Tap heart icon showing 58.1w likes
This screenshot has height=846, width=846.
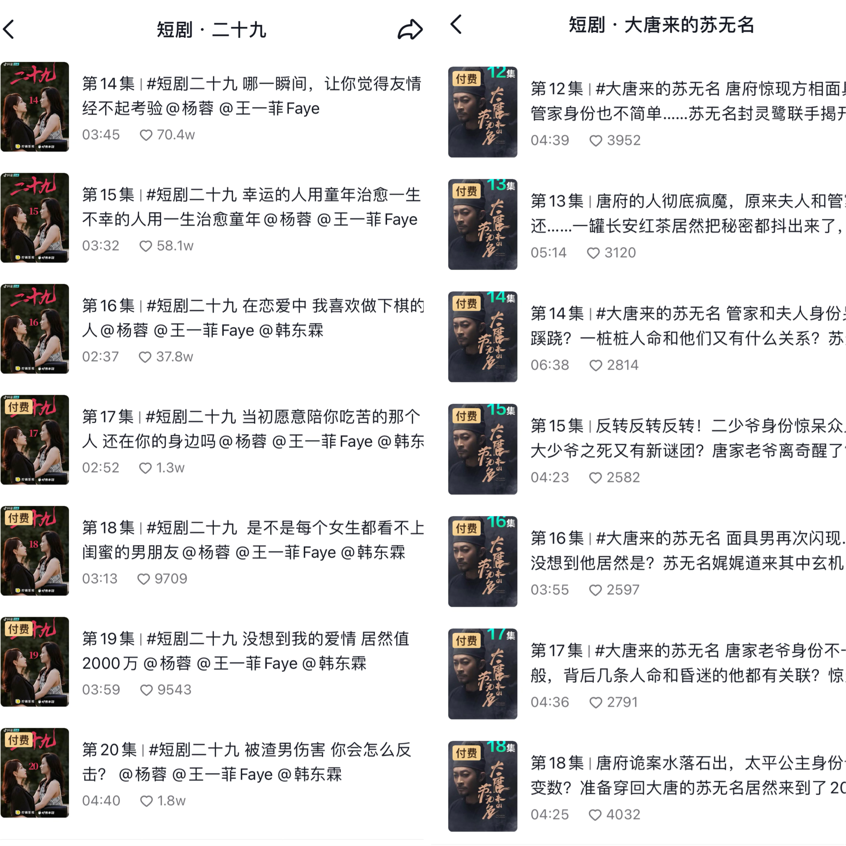tap(146, 246)
